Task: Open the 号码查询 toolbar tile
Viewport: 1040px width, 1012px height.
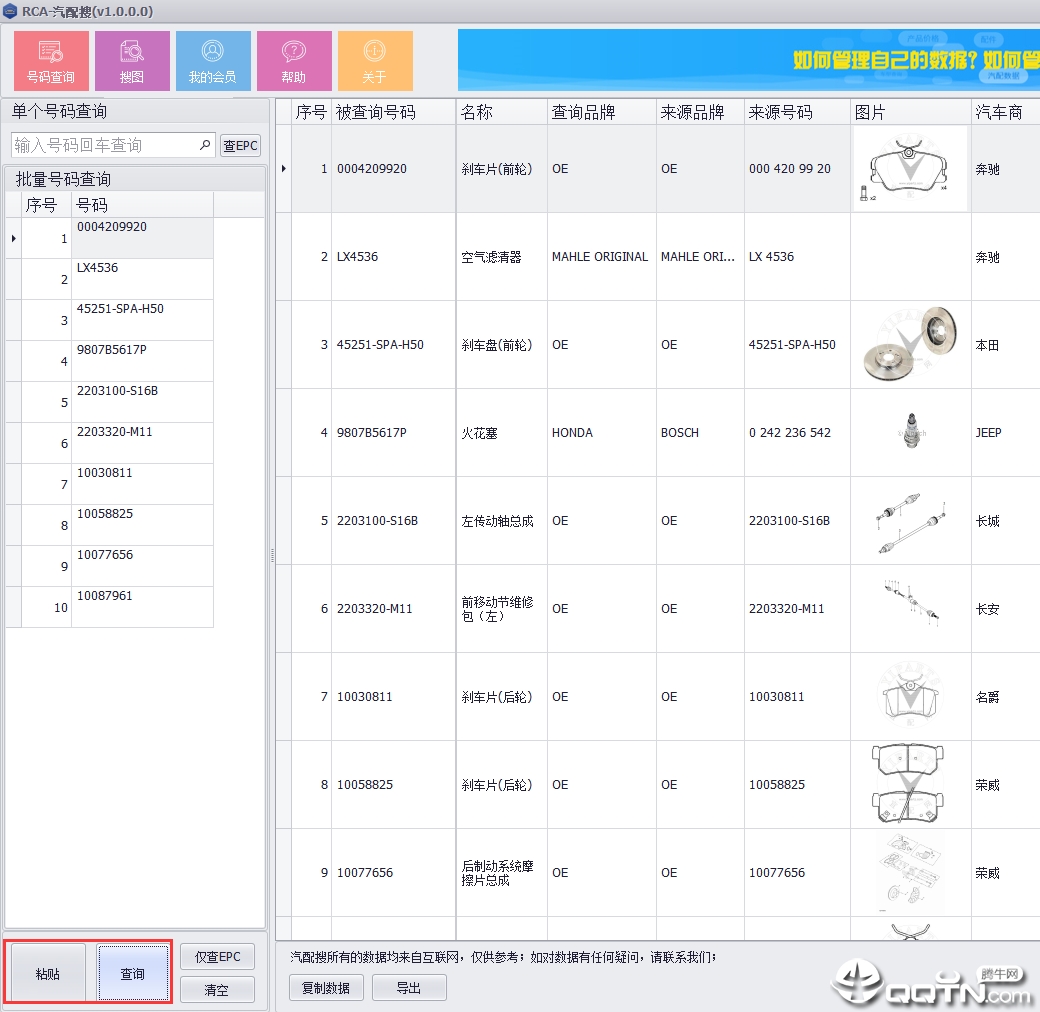Action: [x=51, y=61]
